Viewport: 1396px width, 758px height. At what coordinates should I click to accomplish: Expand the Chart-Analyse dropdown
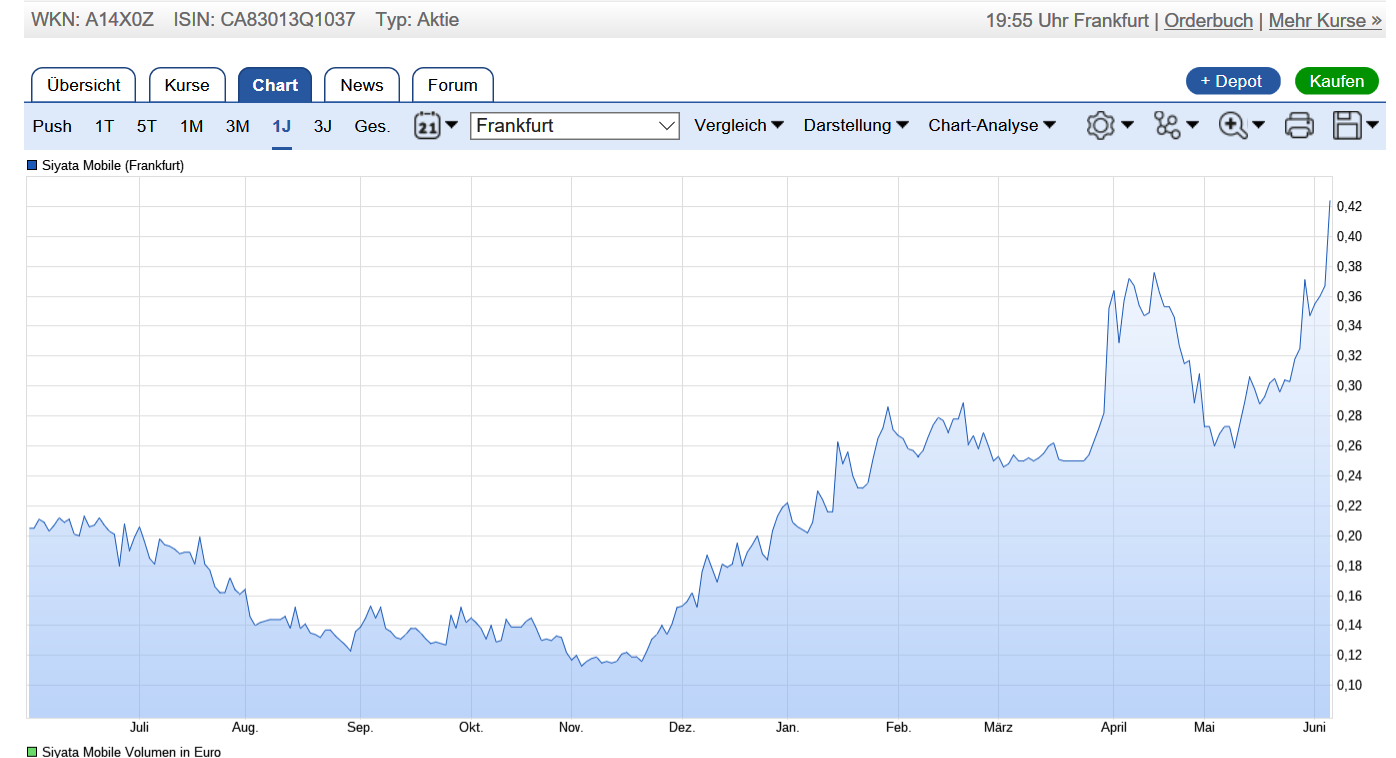[992, 126]
